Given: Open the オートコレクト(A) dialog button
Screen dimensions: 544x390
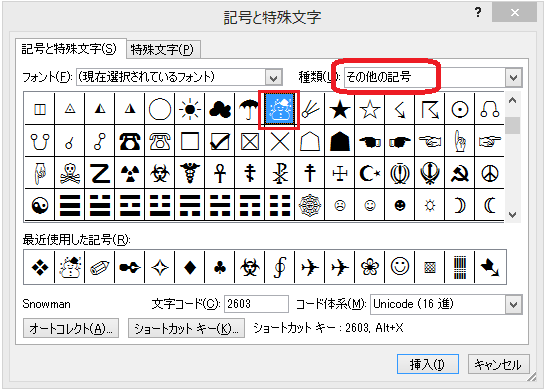Looking at the screenshot, I should click(x=71, y=328).
